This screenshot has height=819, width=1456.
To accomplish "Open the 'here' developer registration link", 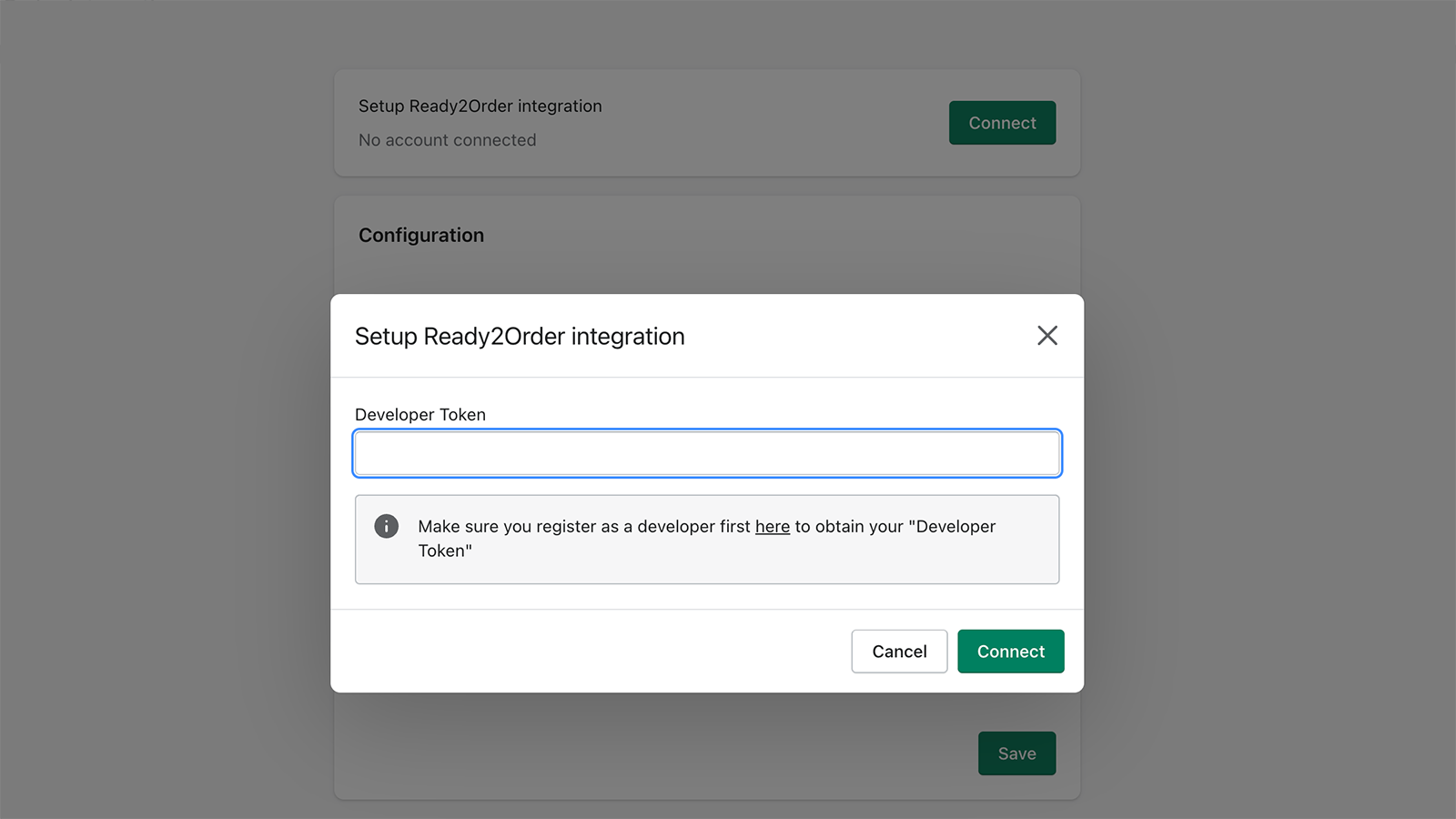I will (773, 527).
